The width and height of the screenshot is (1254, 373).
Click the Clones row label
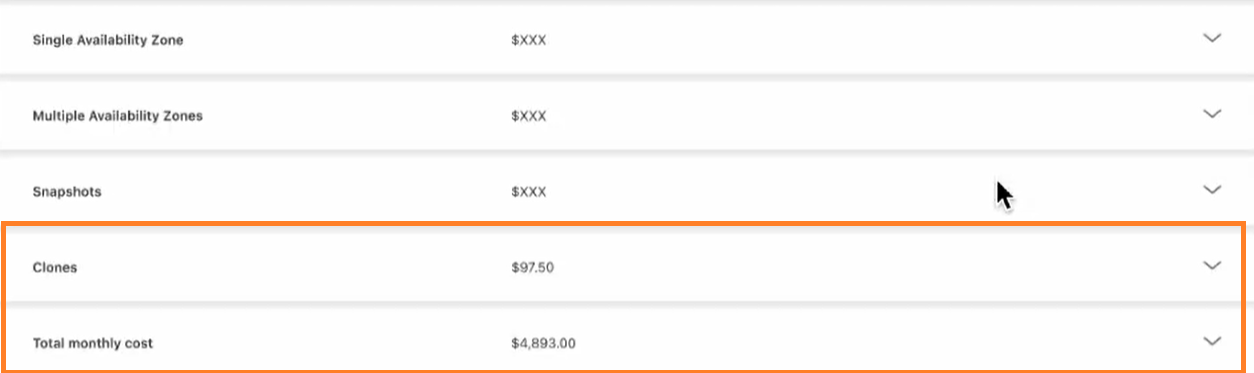coord(55,267)
